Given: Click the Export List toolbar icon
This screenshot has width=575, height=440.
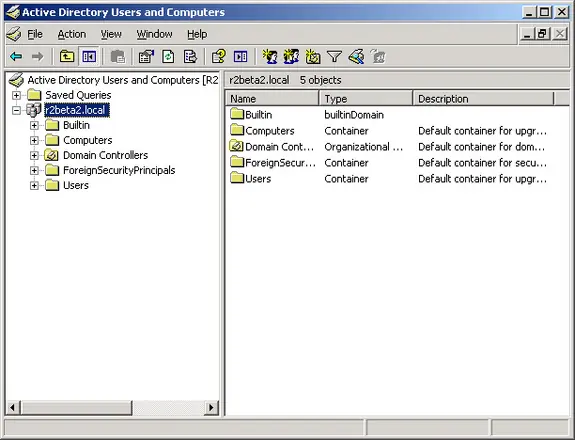Looking at the screenshot, I should click(190, 56).
